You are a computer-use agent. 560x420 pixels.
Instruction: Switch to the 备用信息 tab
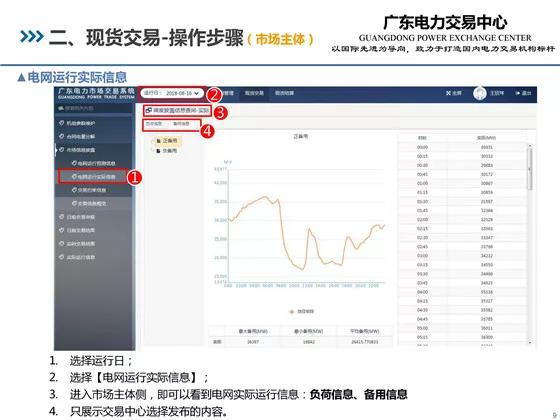click(x=181, y=124)
